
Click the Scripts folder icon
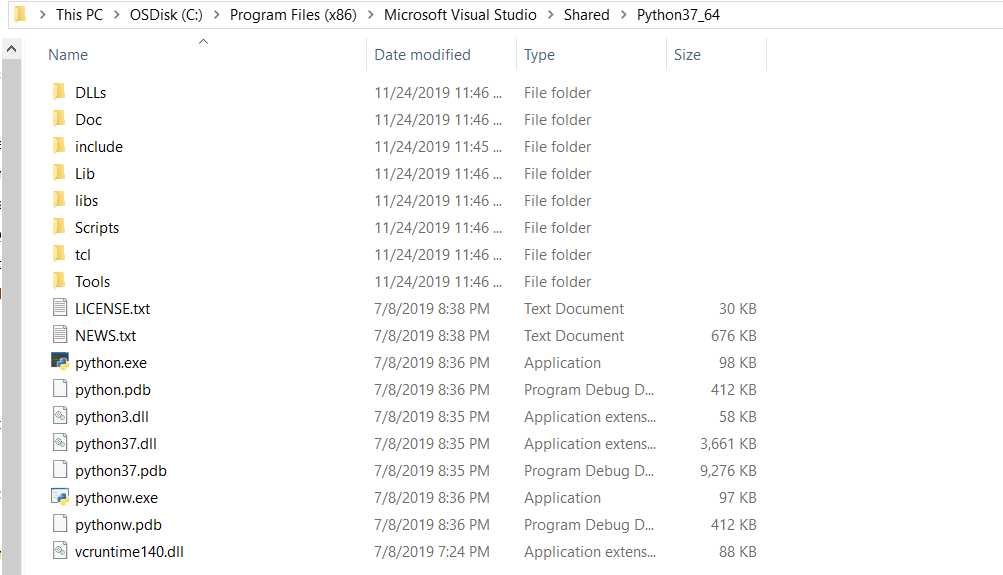[x=59, y=226]
